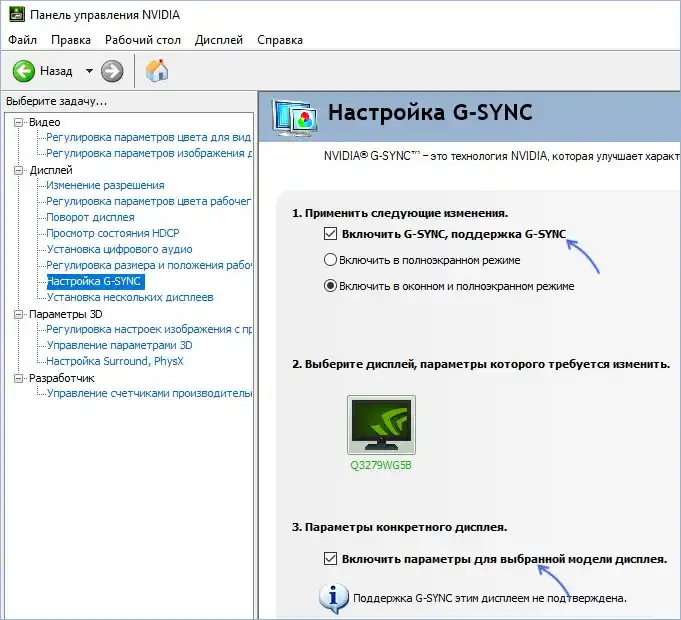The image size is (681, 620).
Task: Click the NVIDIA Control Panel title icon
Action: pyautogui.click(x=17, y=14)
